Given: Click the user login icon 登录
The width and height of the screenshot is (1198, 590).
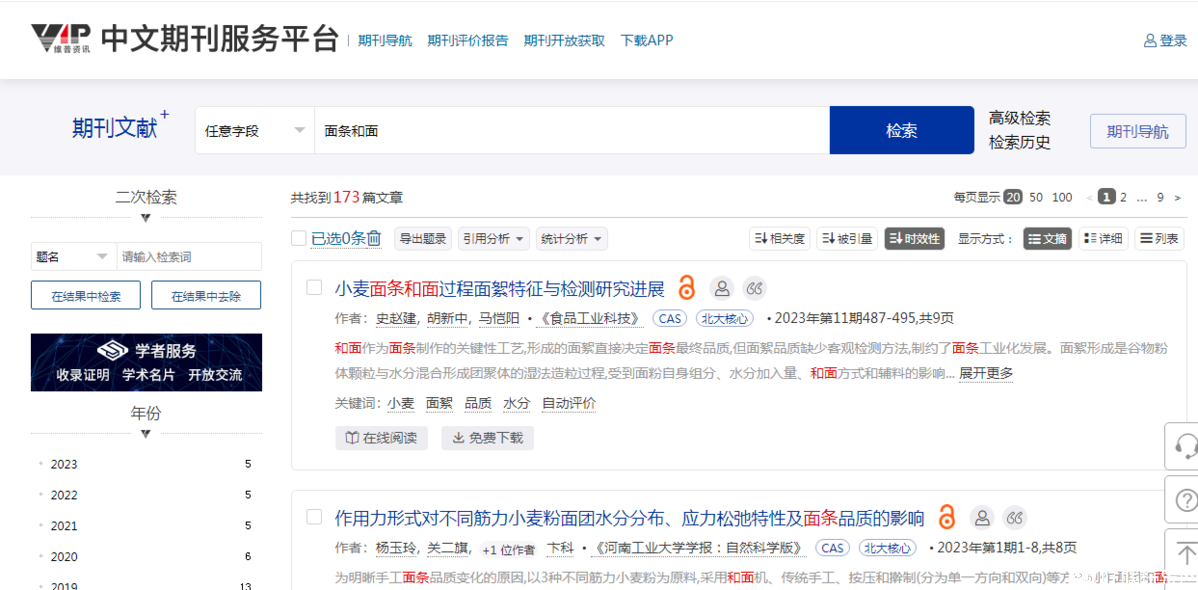Looking at the screenshot, I should click(x=1165, y=41).
